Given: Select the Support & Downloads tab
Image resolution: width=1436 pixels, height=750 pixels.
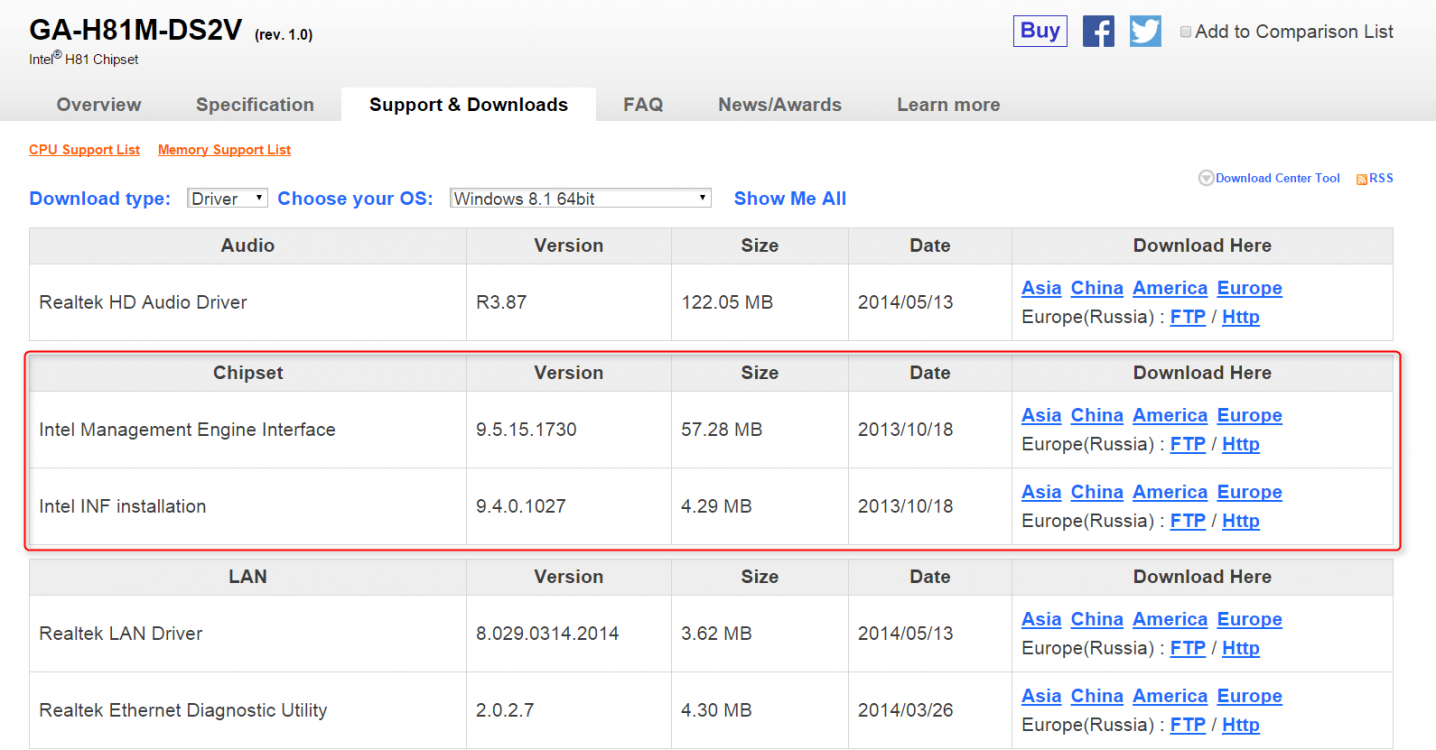Looking at the screenshot, I should pyautogui.click(x=469, y=105).
